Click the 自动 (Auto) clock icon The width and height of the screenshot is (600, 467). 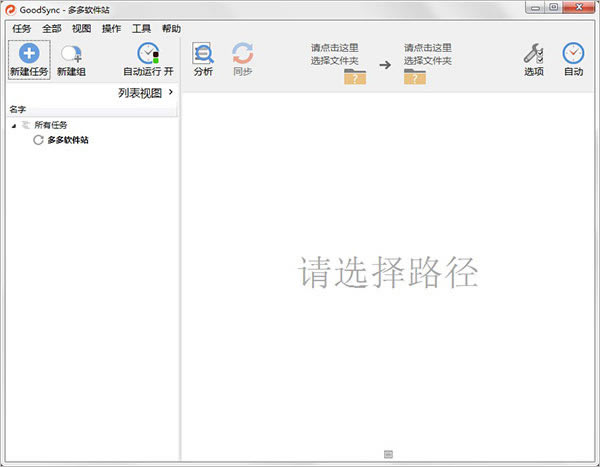click(573, 53)
